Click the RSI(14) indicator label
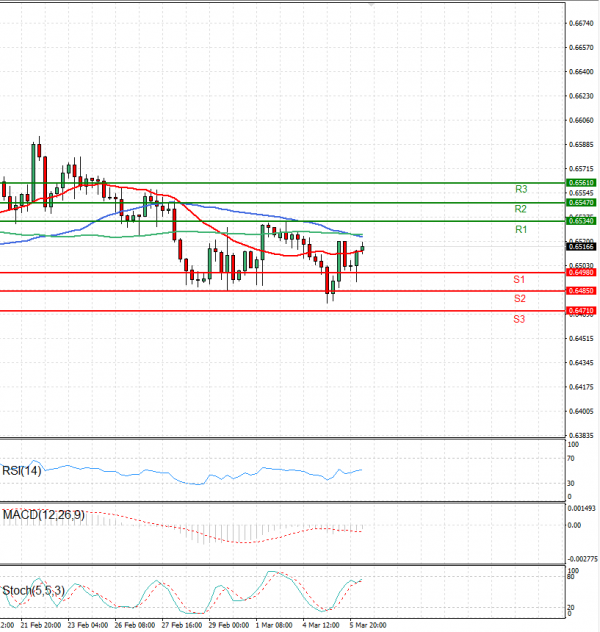The width and height of the screenshot is (600, 632). (22, 471)
